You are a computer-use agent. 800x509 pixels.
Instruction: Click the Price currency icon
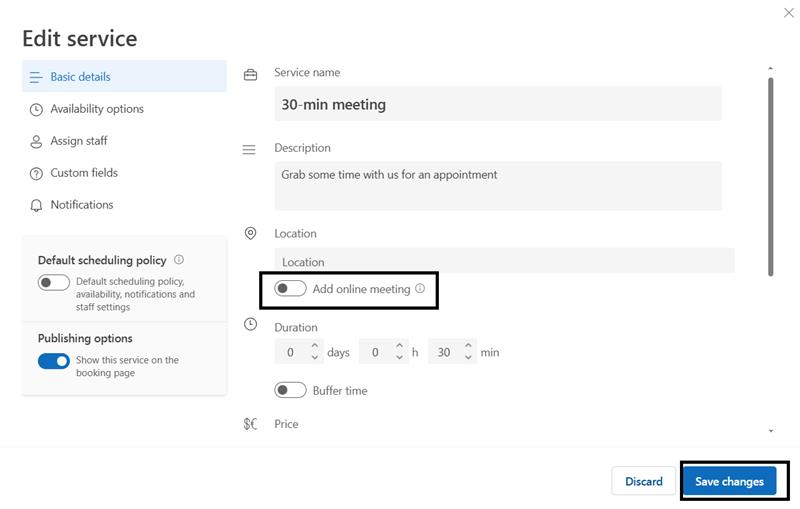pyautogui.click(x=250, y=424)
